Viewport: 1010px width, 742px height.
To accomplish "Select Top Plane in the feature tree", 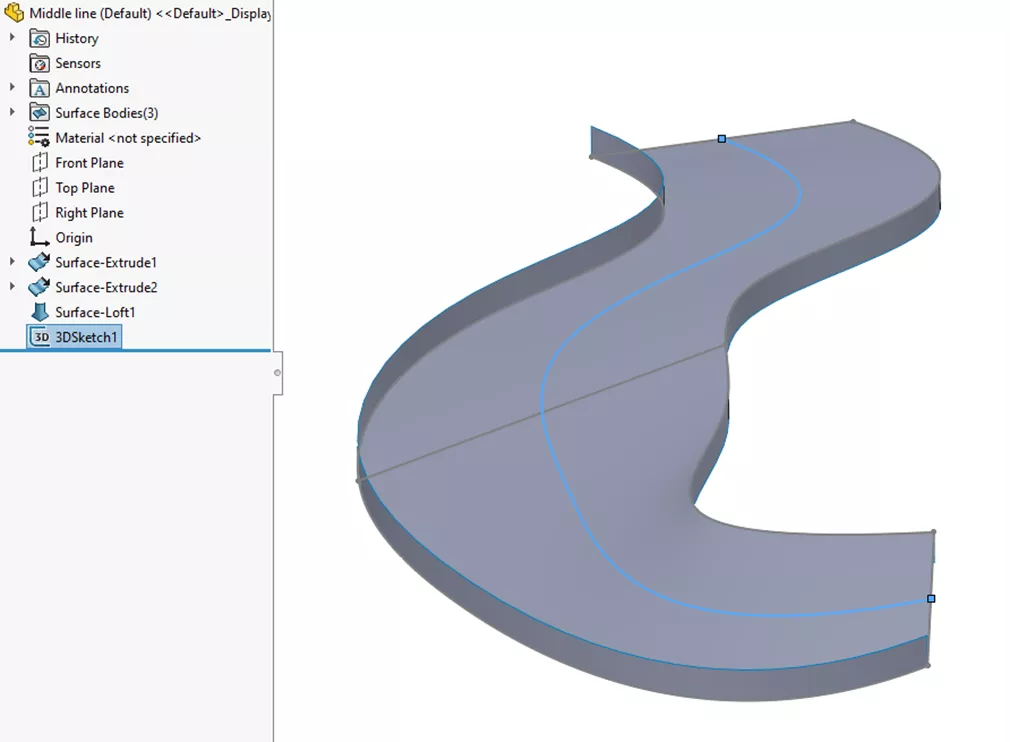I will [85, 187].
